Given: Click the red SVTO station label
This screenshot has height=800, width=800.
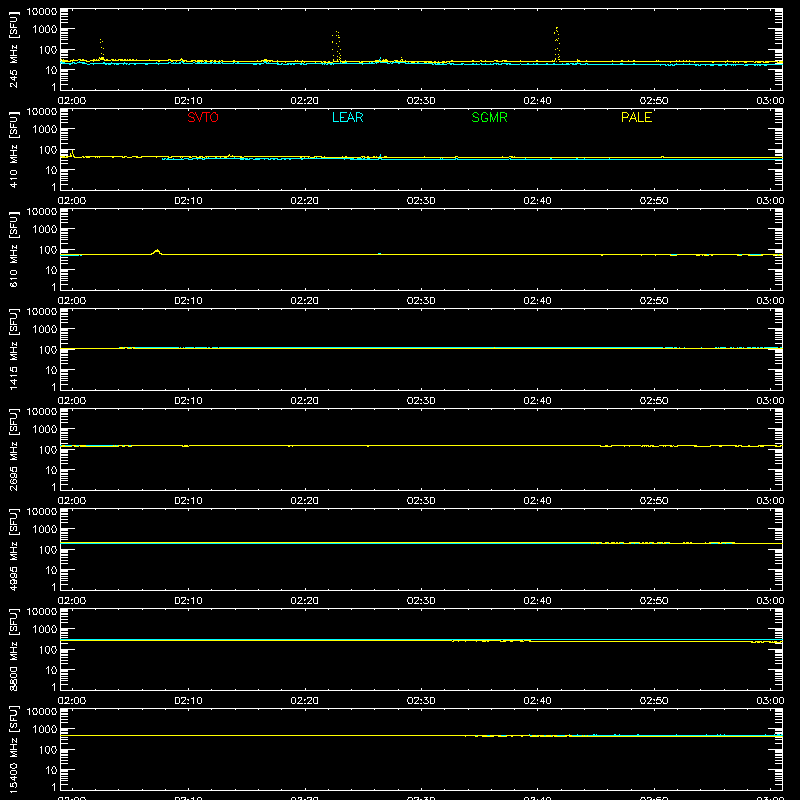Looking at the screenshot, I should tap(203, 117).
